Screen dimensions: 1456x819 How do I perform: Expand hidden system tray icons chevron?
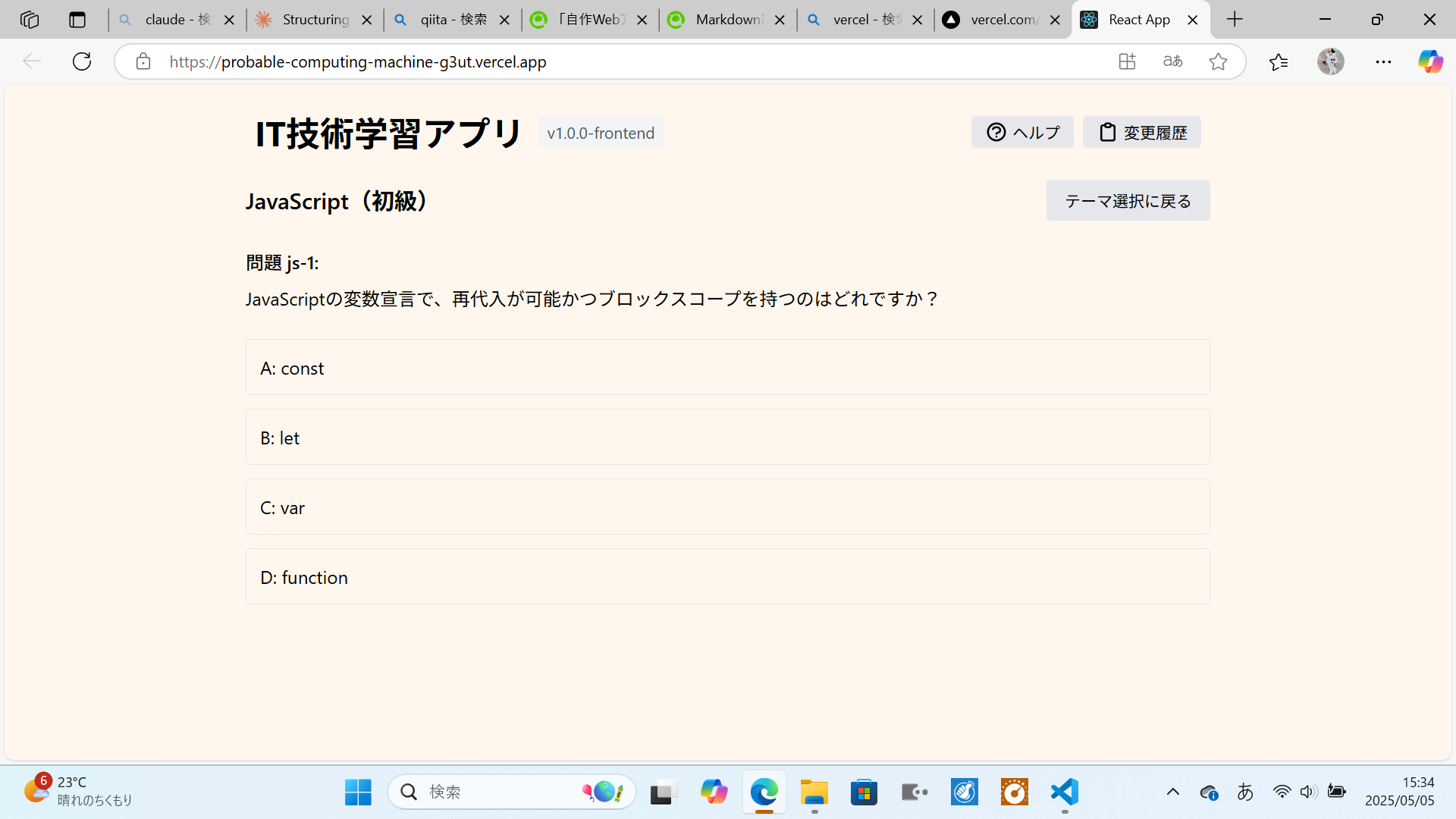point(1174,792)
